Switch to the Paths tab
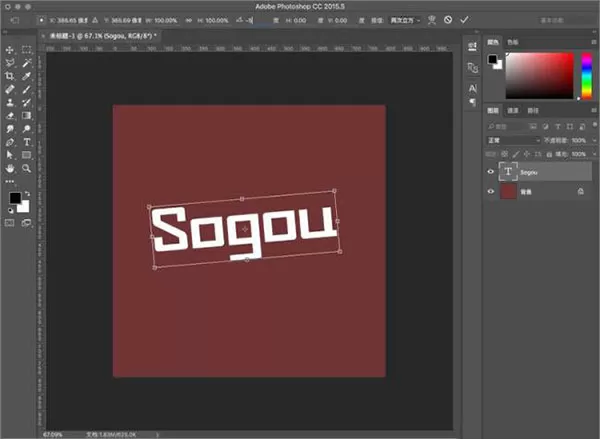This screenshot has width=600, height=439. (x=533, y=111)
